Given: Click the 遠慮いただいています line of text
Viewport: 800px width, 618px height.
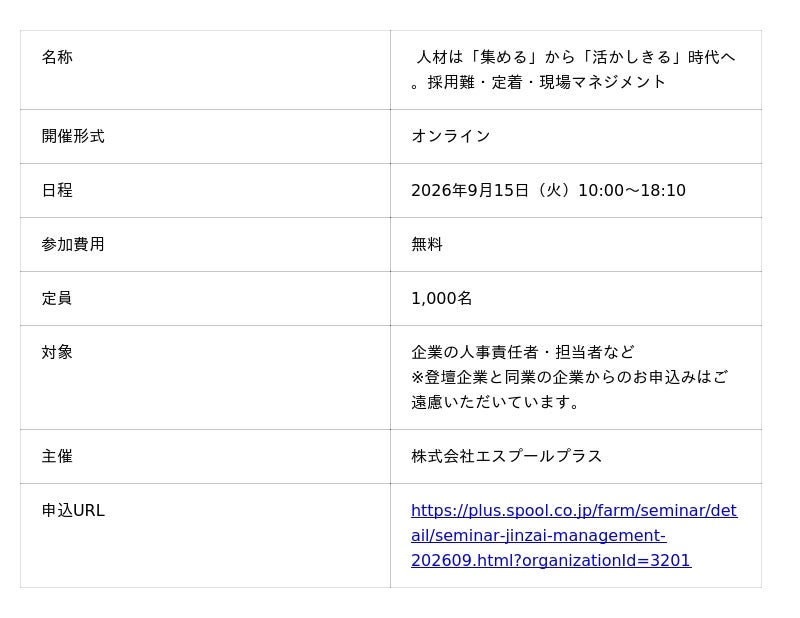Looking at the screenshot, I should [x=495, y=402].
